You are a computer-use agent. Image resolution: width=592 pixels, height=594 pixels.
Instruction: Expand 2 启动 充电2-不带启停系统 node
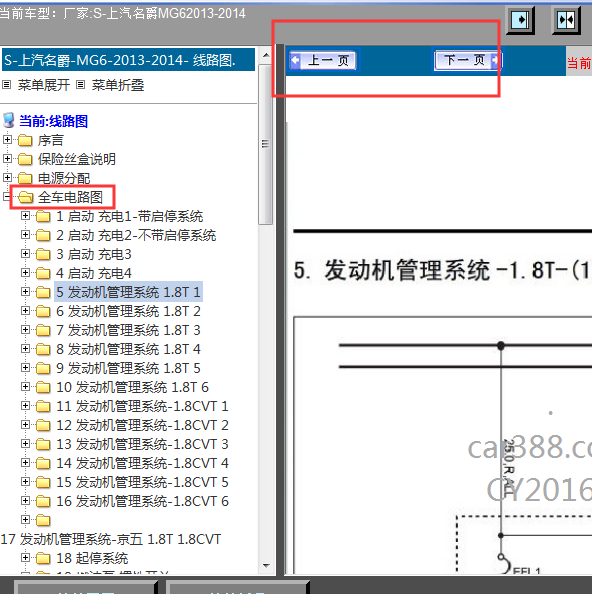[25, 235]
